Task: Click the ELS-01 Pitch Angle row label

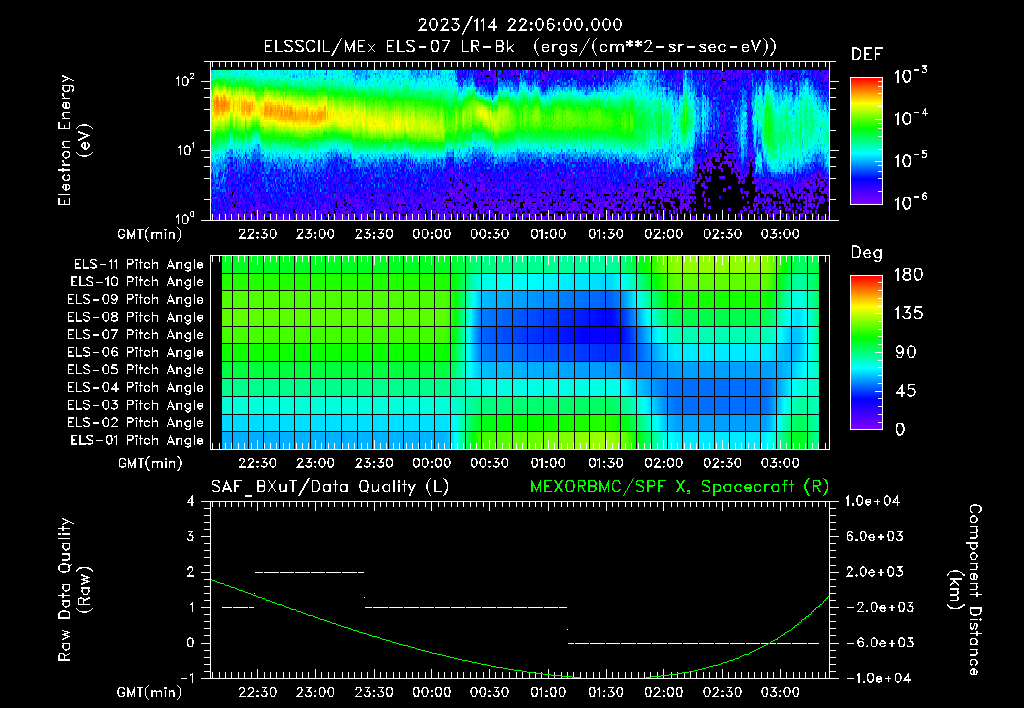Action: pyautogui.click(x=137, y=440)
